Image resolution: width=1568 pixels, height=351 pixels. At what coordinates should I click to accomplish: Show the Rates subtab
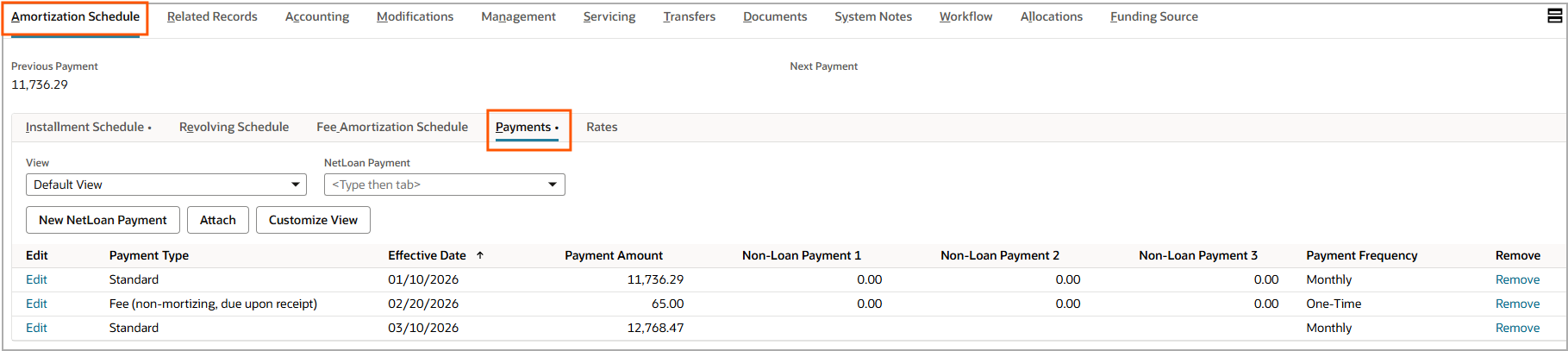[x=602, y=127]
